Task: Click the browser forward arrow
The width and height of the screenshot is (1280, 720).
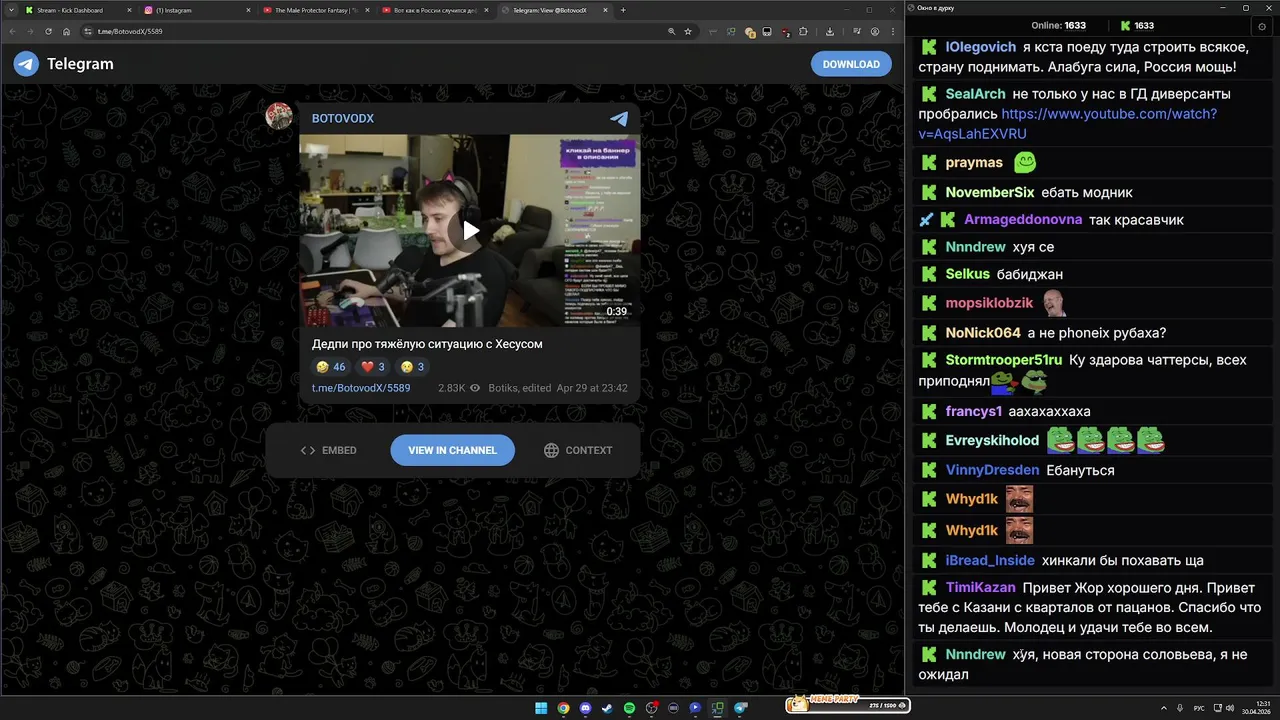Action: tap(30, 31)
